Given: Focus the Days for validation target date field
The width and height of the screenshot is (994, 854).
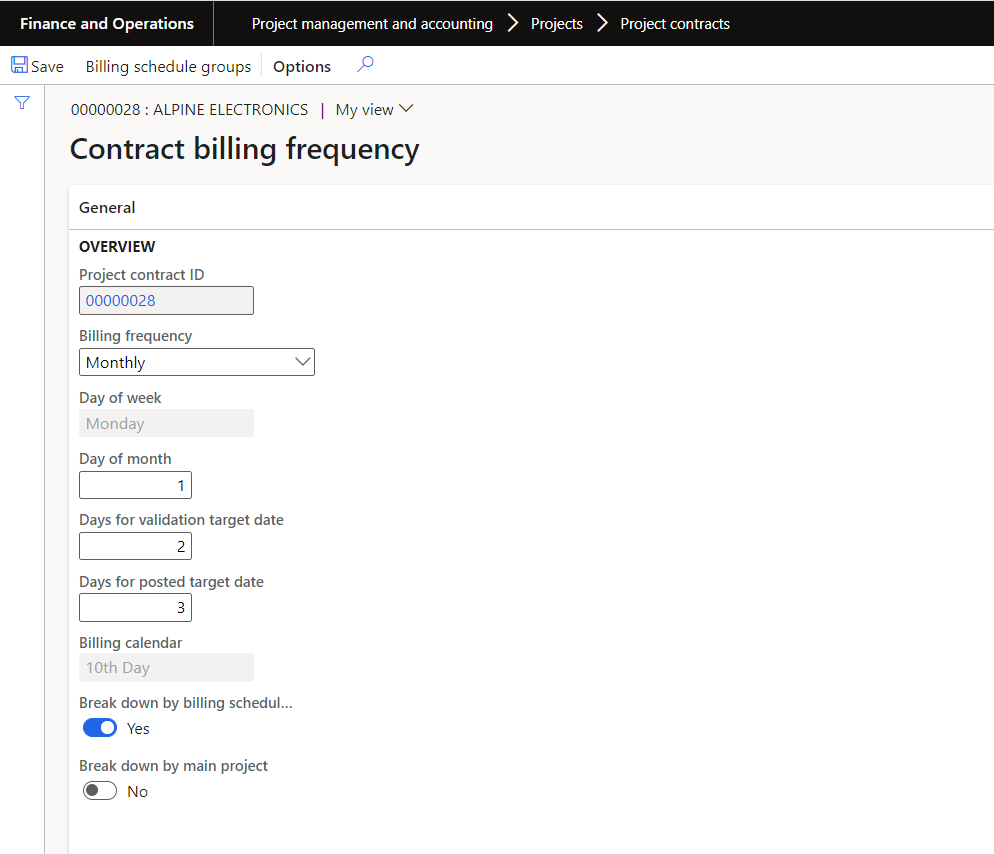Looking at the screenshot, I should tap(135, 546).
